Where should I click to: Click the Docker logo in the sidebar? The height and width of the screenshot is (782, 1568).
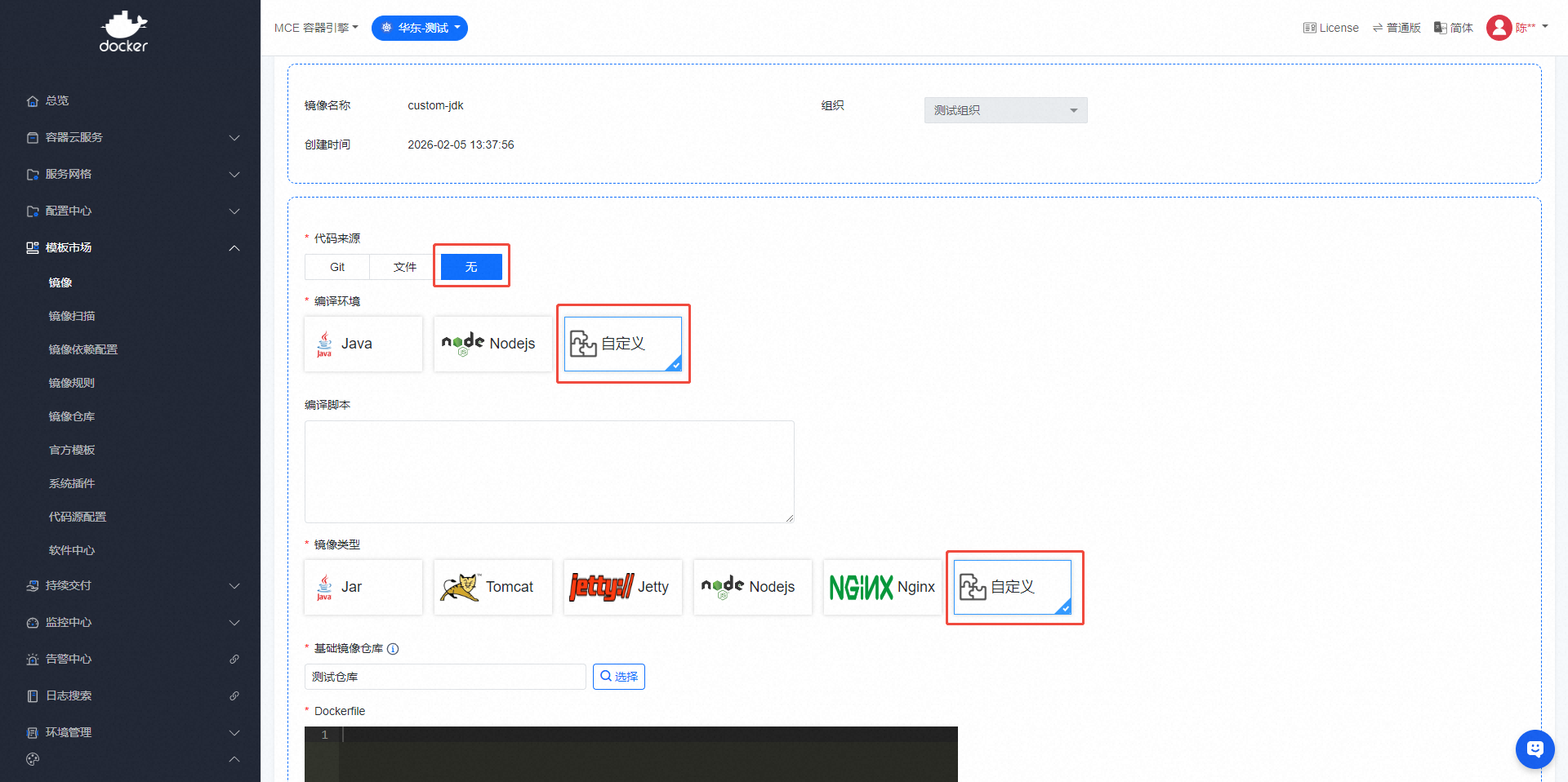[x=123, y=32]
